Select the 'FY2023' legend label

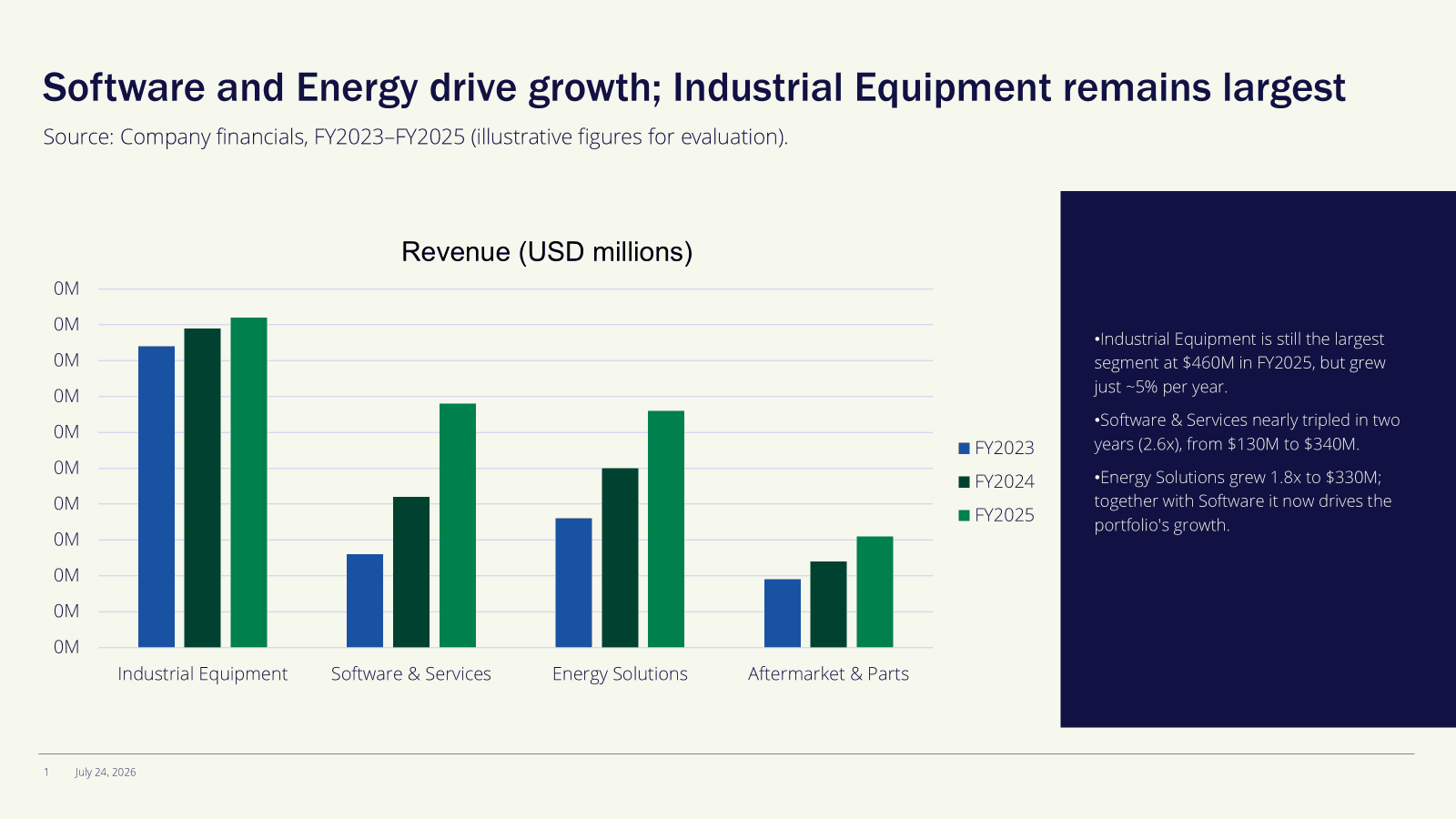[1005, 448]
